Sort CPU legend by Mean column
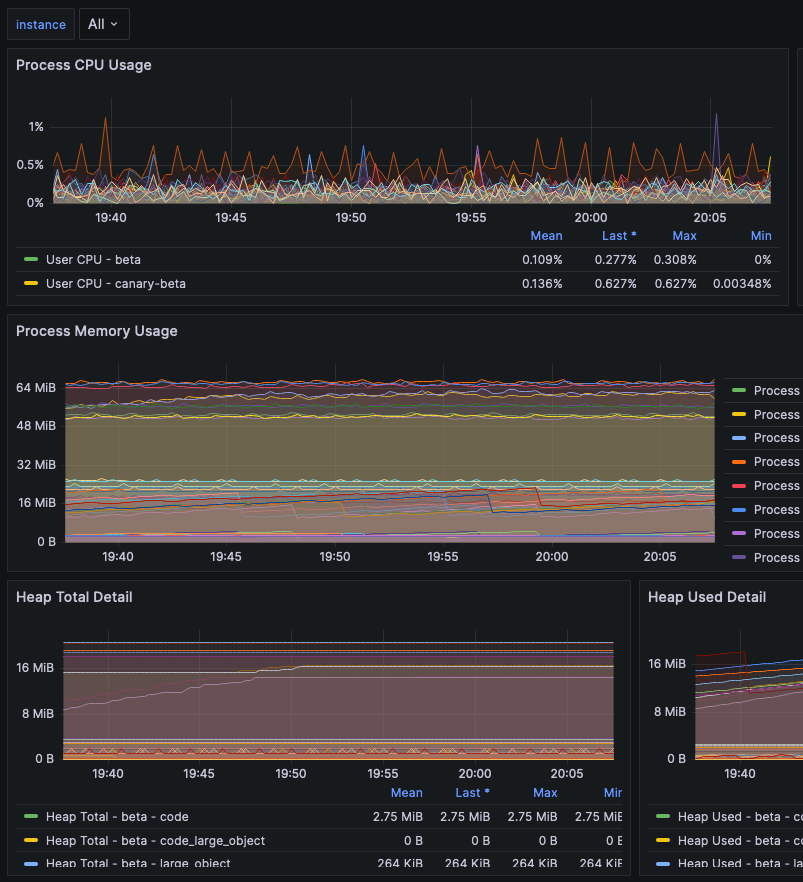 coord(546,236)
